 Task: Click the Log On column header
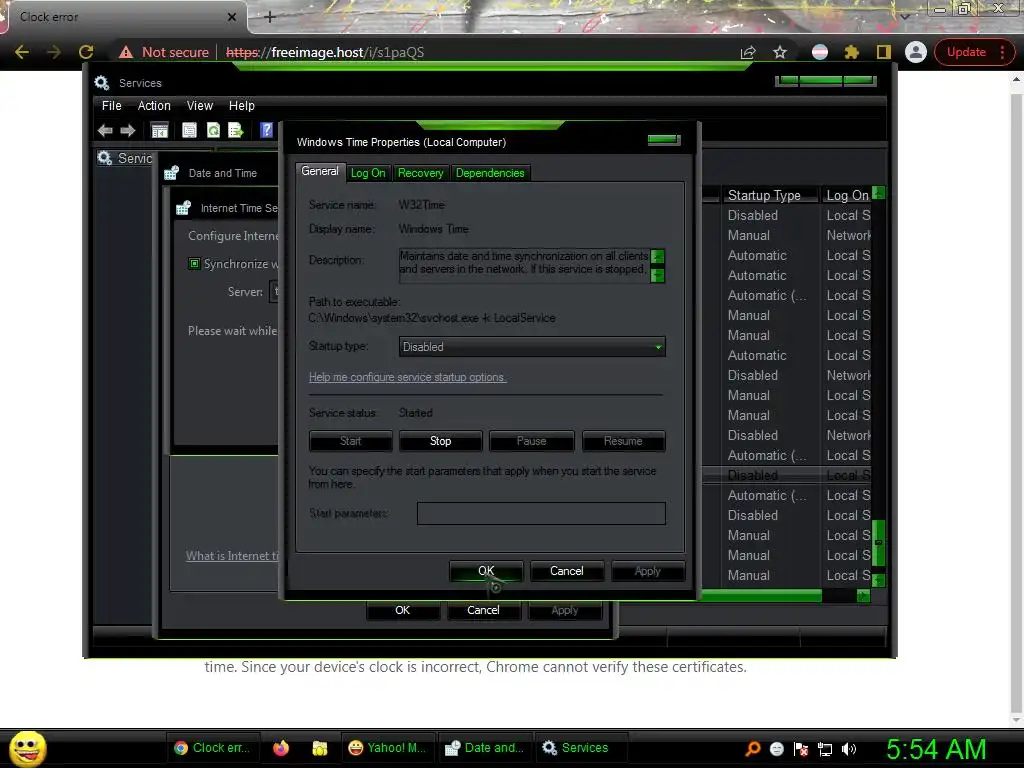coord(847,195)
